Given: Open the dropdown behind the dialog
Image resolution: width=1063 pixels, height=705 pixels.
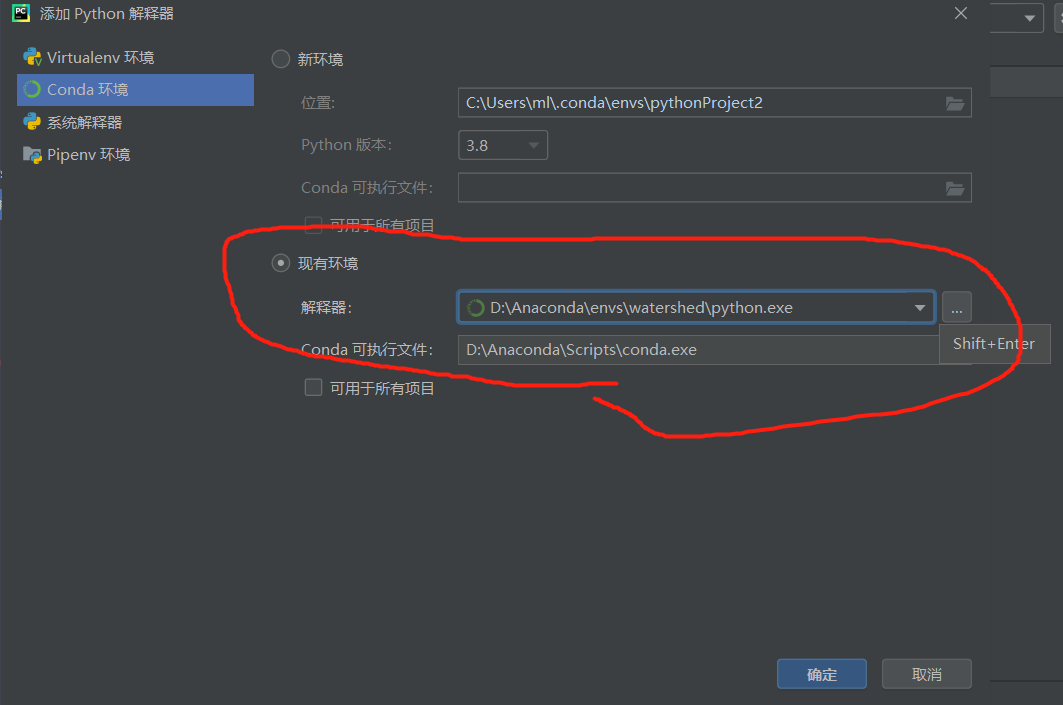Looking at the screenshot, I should (1029, 18).
